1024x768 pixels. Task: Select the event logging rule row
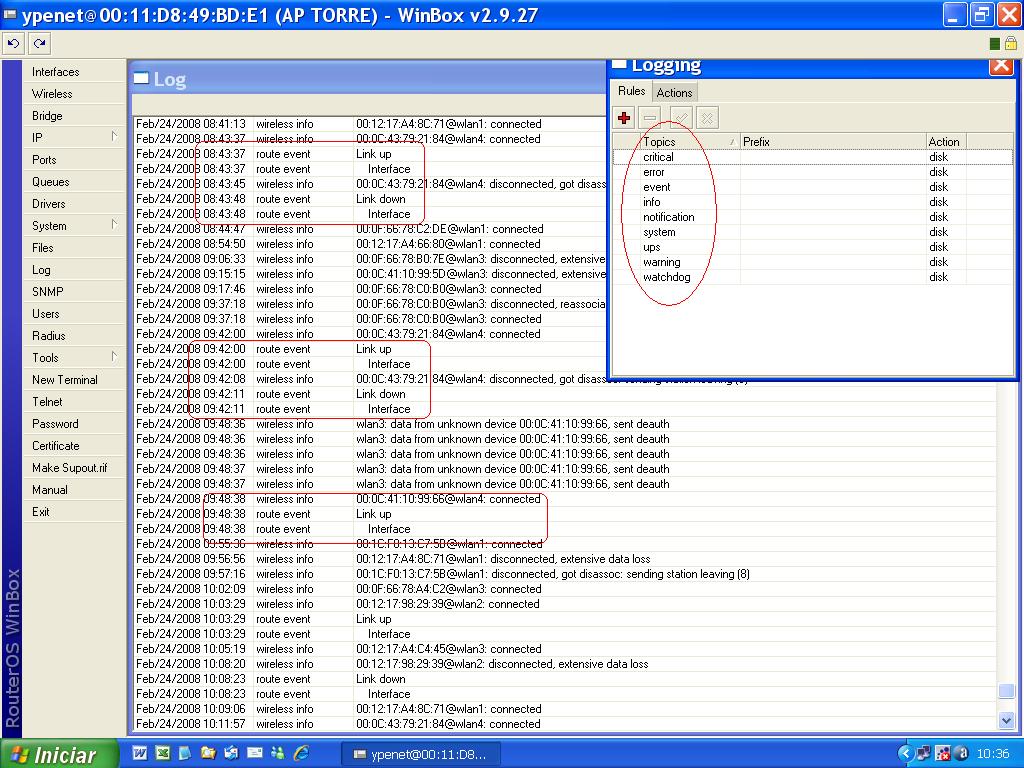[x=812, y=187]
